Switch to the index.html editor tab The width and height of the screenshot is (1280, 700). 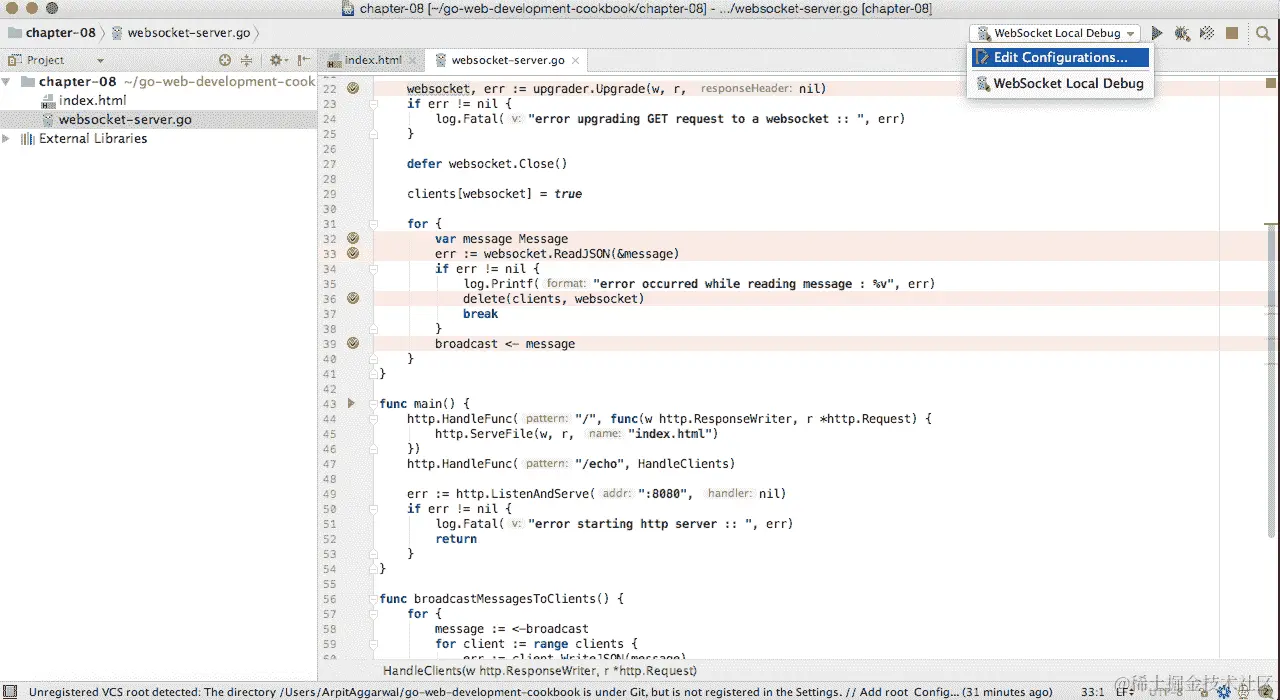[372, 60]
